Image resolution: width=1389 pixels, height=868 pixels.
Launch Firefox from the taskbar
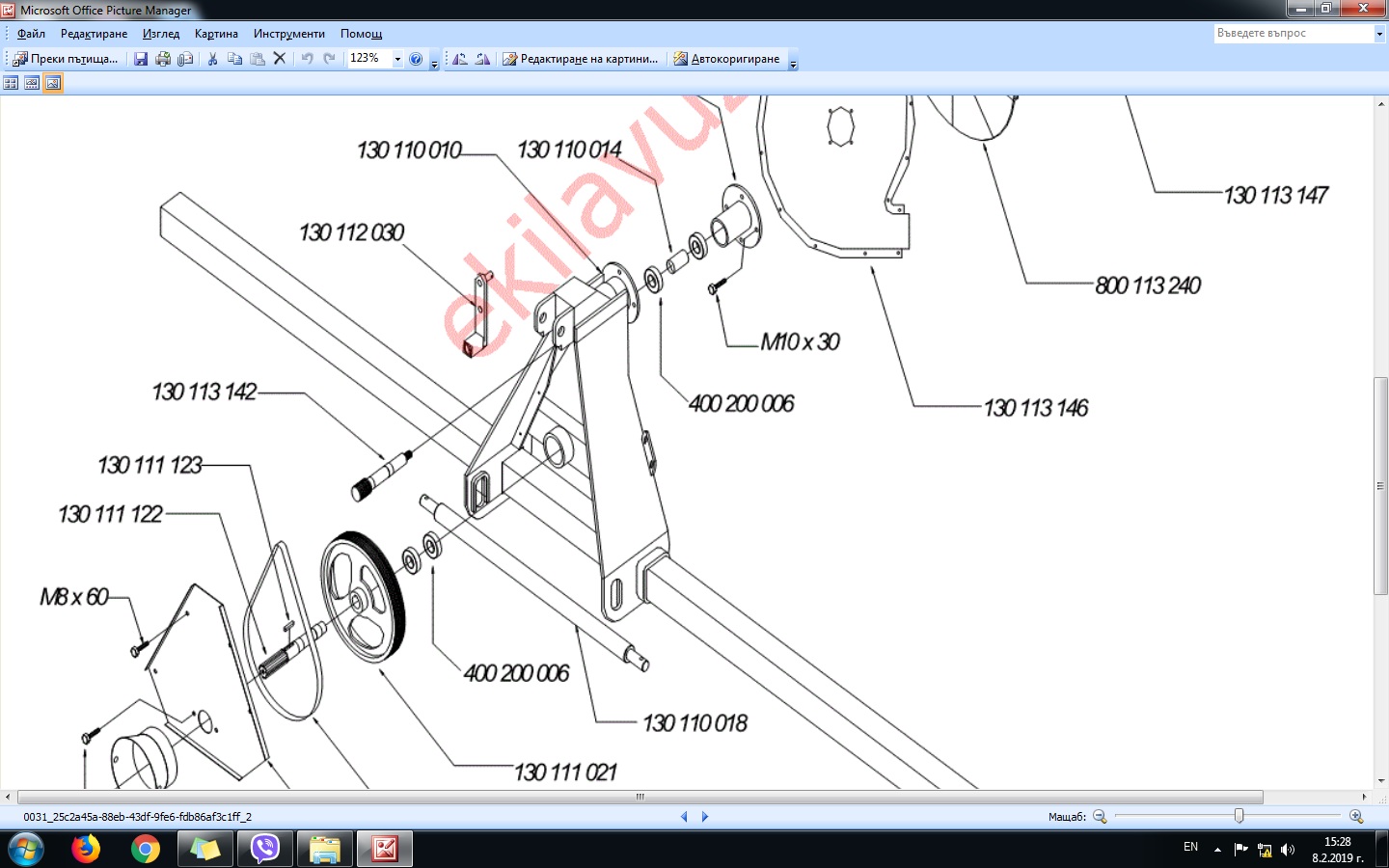click(x=86, y=849)
